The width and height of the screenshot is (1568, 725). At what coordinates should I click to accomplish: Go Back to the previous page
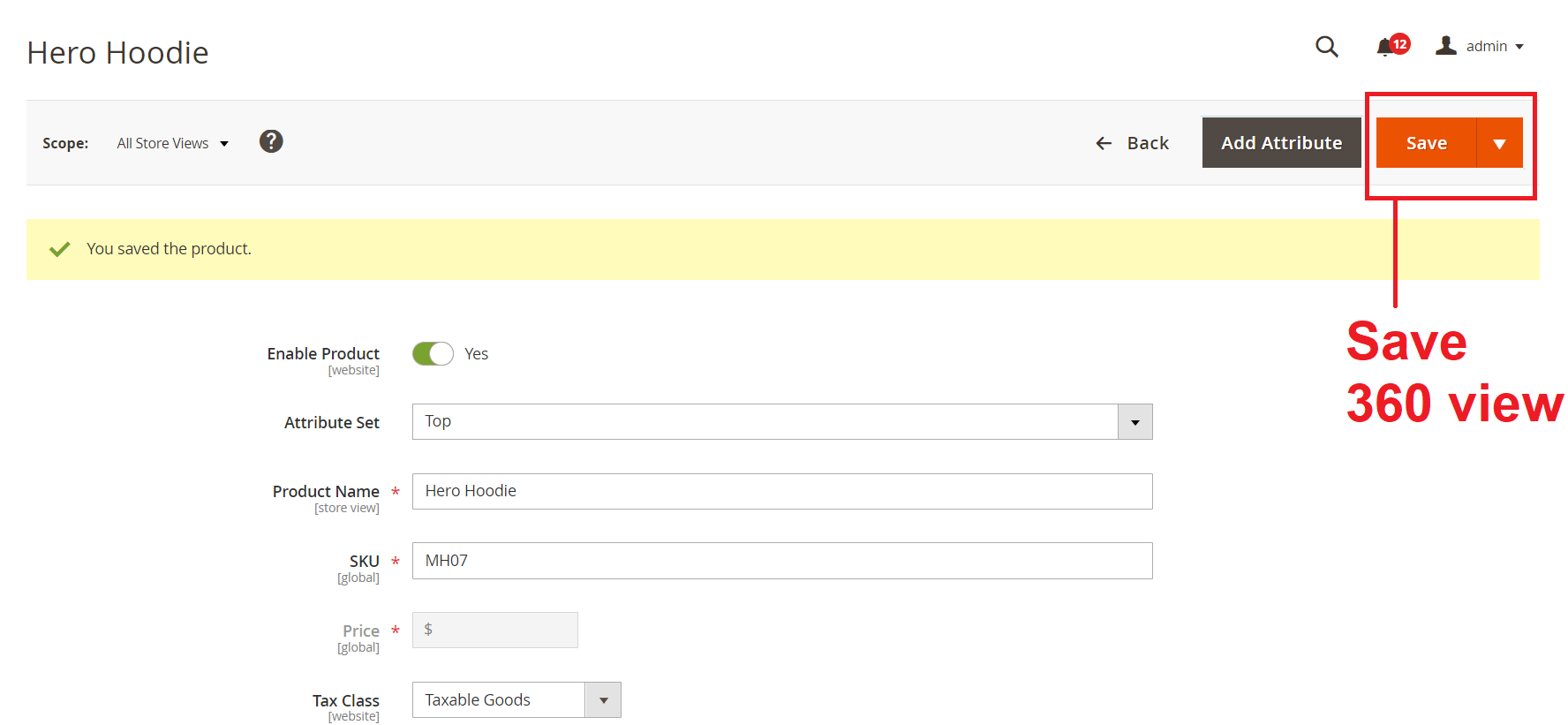[1147, 143]
